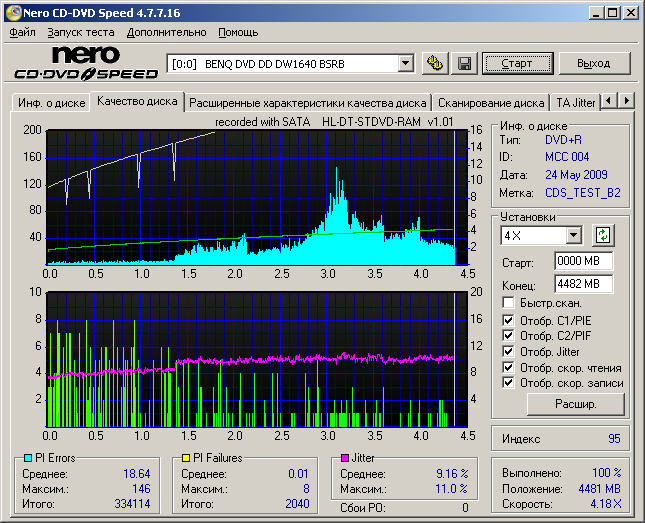The width and height of the screenshot is (645, 523).
Task: Click the Конец 4482 MB field
Action: pos(583,284)
